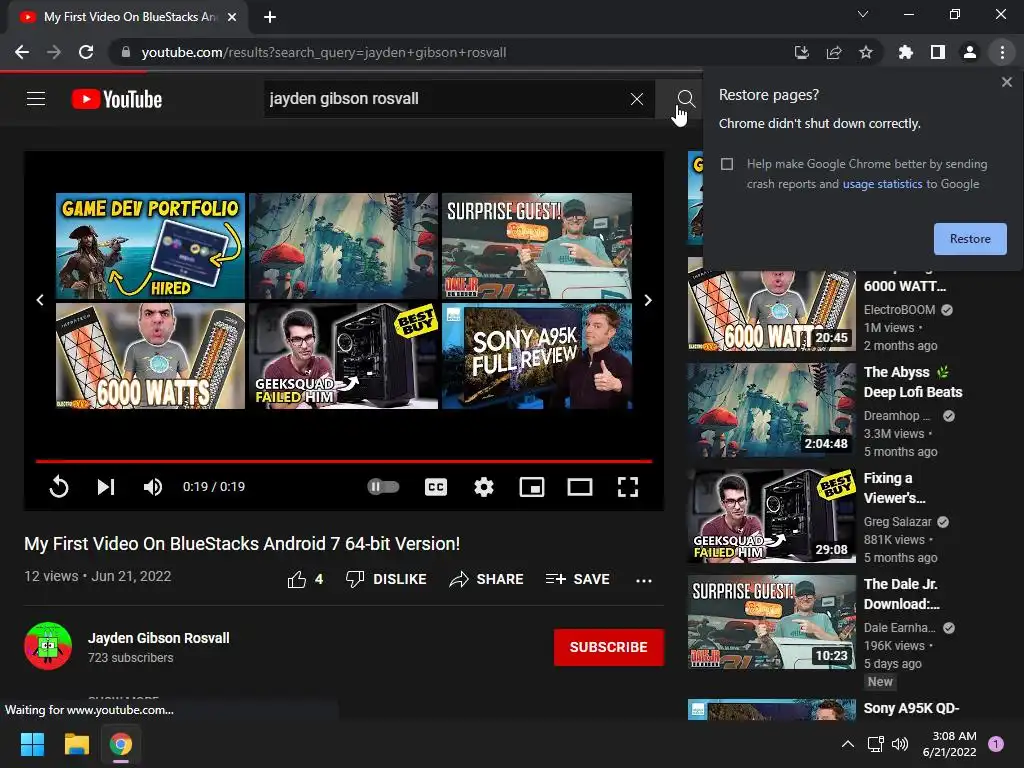Image resolution: width=1024 pixels, height=768 pixels.
Task: Toggle closed captions CC button
Action: click(436, 487)
